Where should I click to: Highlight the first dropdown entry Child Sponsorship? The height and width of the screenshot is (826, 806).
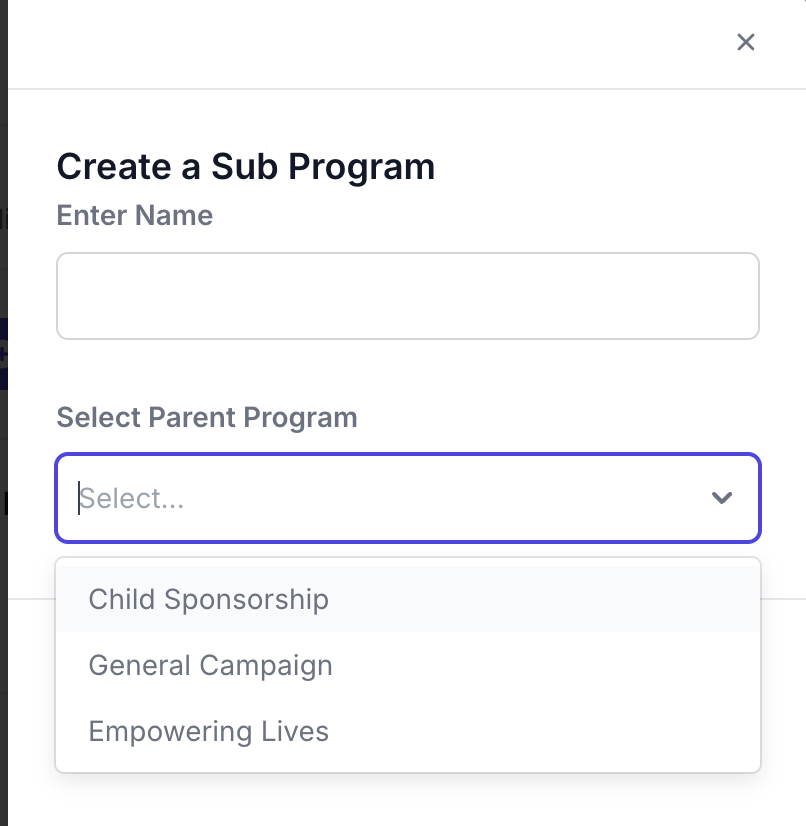click(x=208, y=599)
